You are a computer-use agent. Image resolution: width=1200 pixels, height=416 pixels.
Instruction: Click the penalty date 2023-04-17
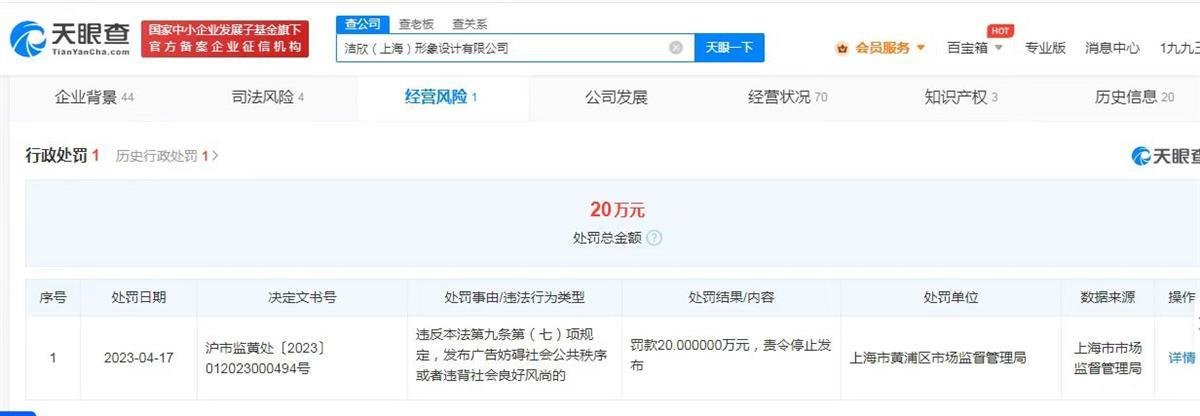coord(138,357)
